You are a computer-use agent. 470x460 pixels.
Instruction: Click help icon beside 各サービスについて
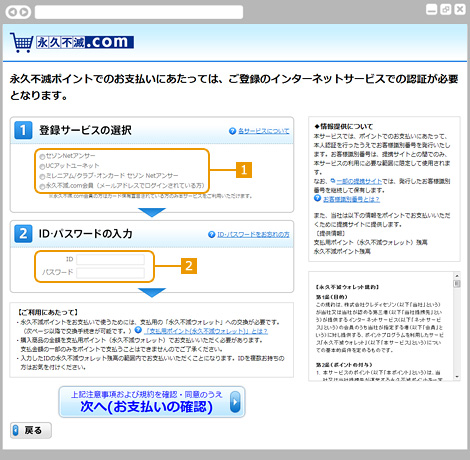(x=232, y=131)
